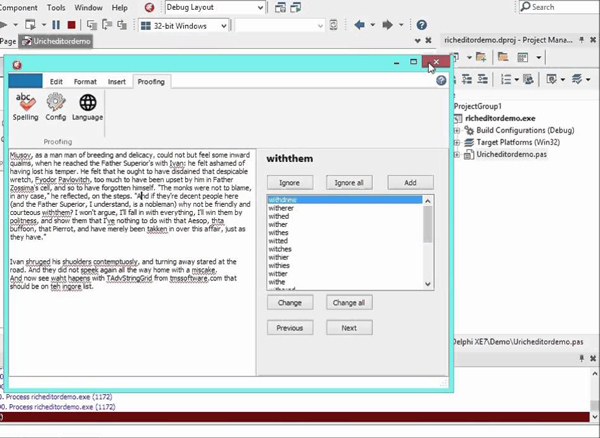The image size is (600, 438).
Task: Open the Window menu
Action: [x=88, y=7]
